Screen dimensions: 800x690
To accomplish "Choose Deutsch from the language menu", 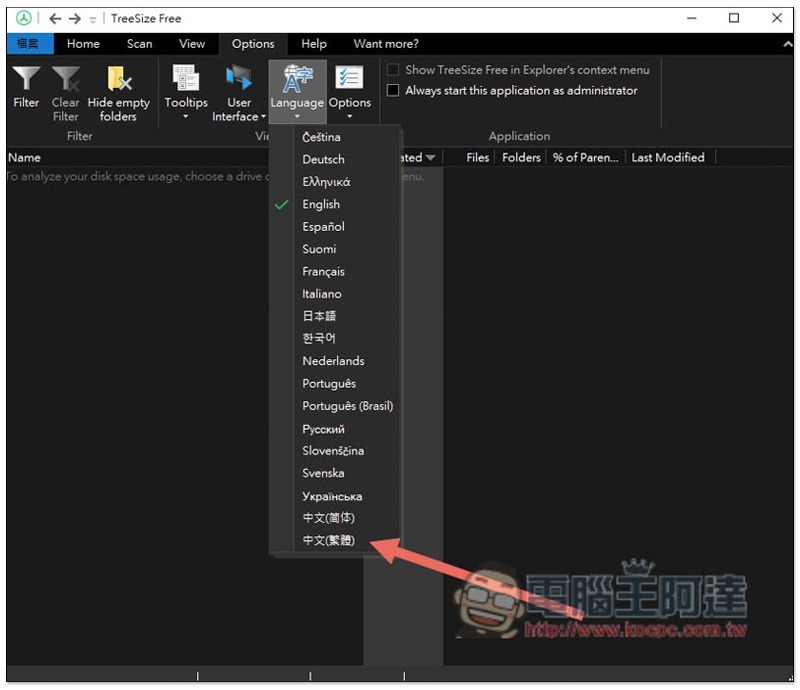I will (323, 159).
